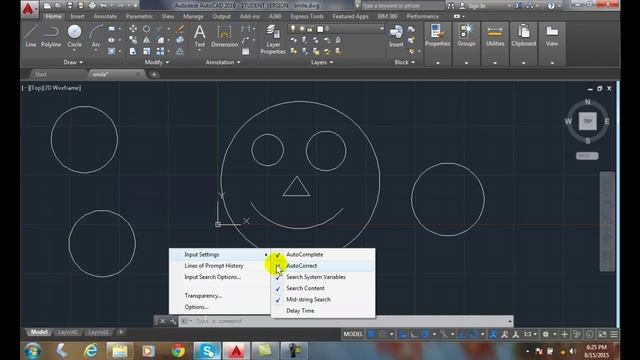Click the Stretch tool icon
Screen dimensions: 640x360
[133, 51]
